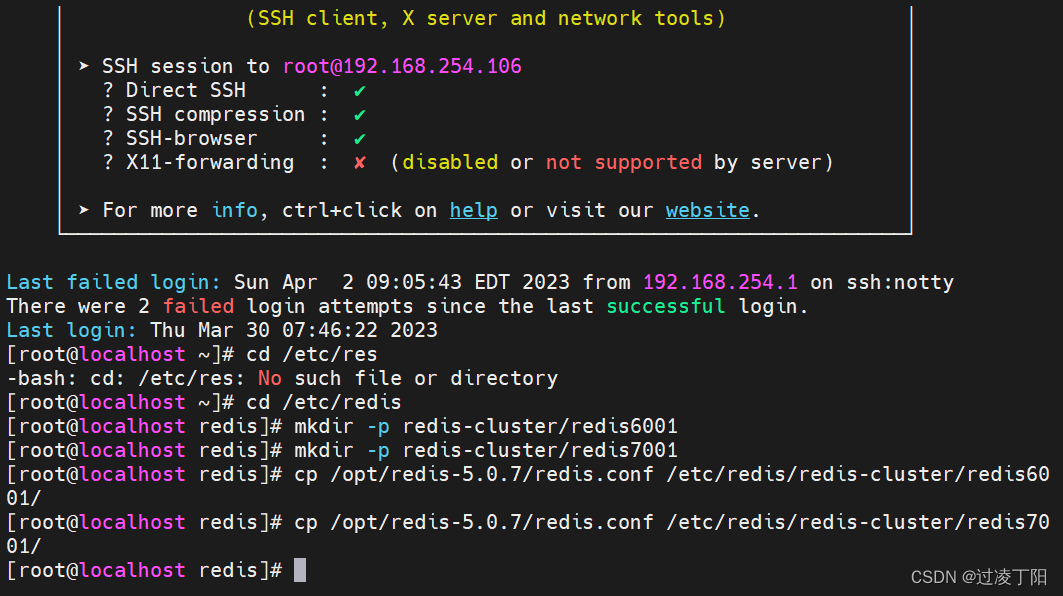
Task: Click the 'cd /etc/redis' command line
Action: pos(323,402)
